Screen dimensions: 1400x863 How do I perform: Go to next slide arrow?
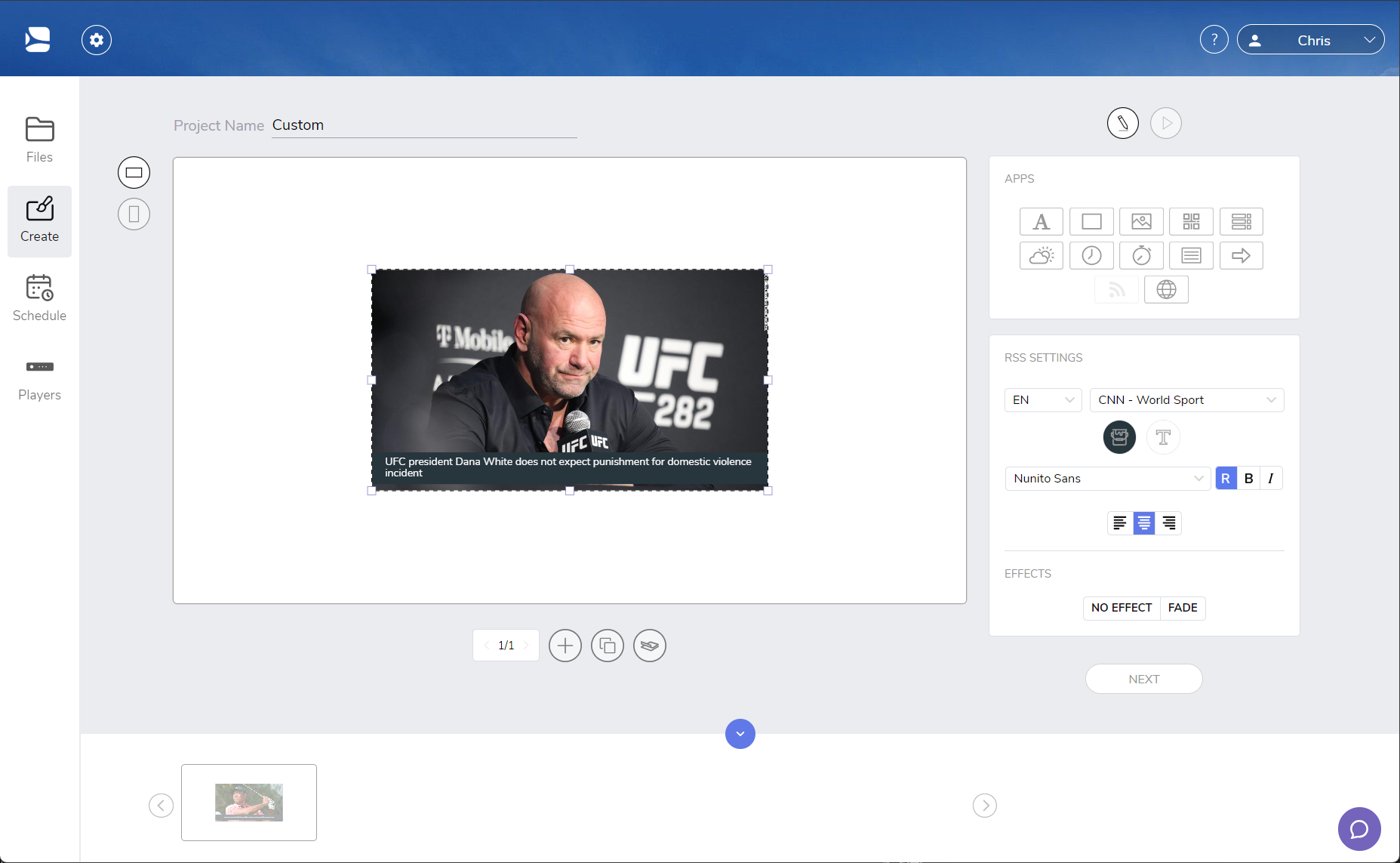(984, 806)
